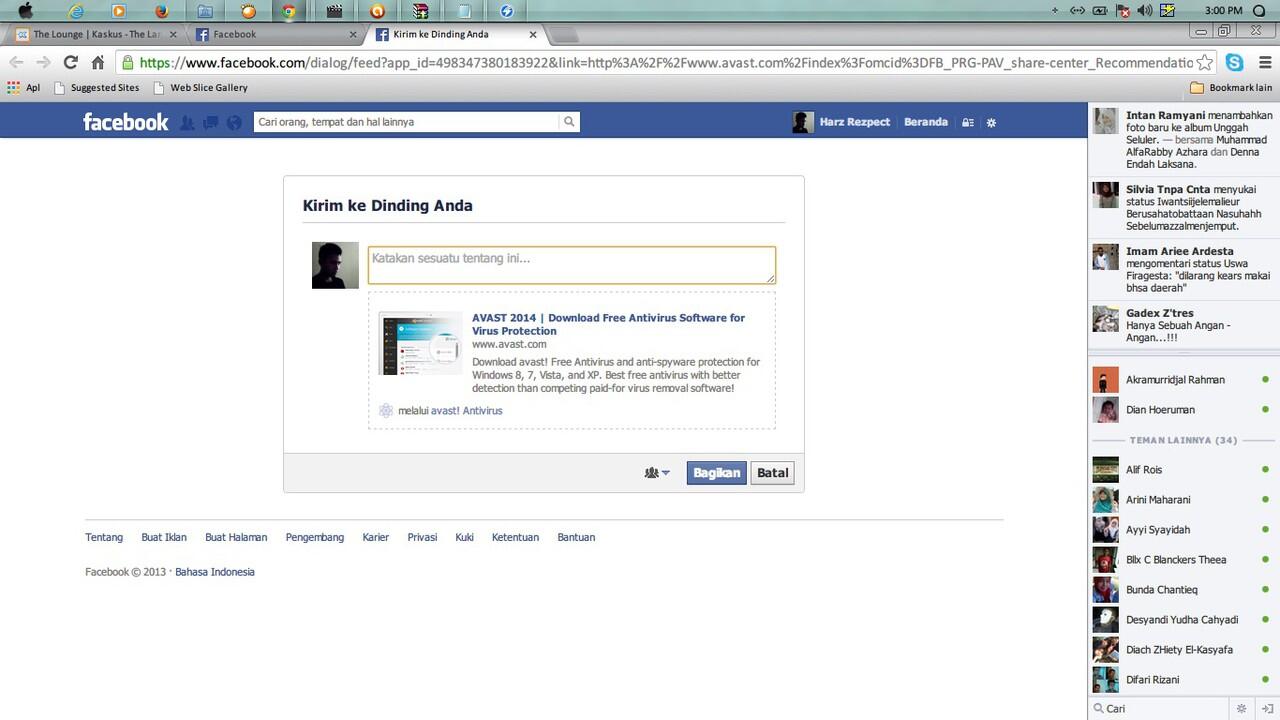
Task: Open Web Slice Gallery bookmark
Action: 200,88
